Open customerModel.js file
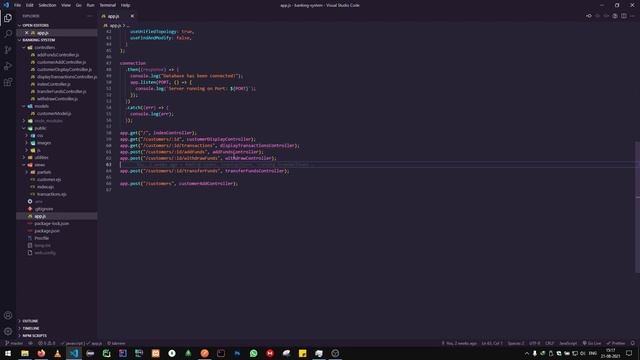The image size is (640, 360). click(x=54, y=113)
